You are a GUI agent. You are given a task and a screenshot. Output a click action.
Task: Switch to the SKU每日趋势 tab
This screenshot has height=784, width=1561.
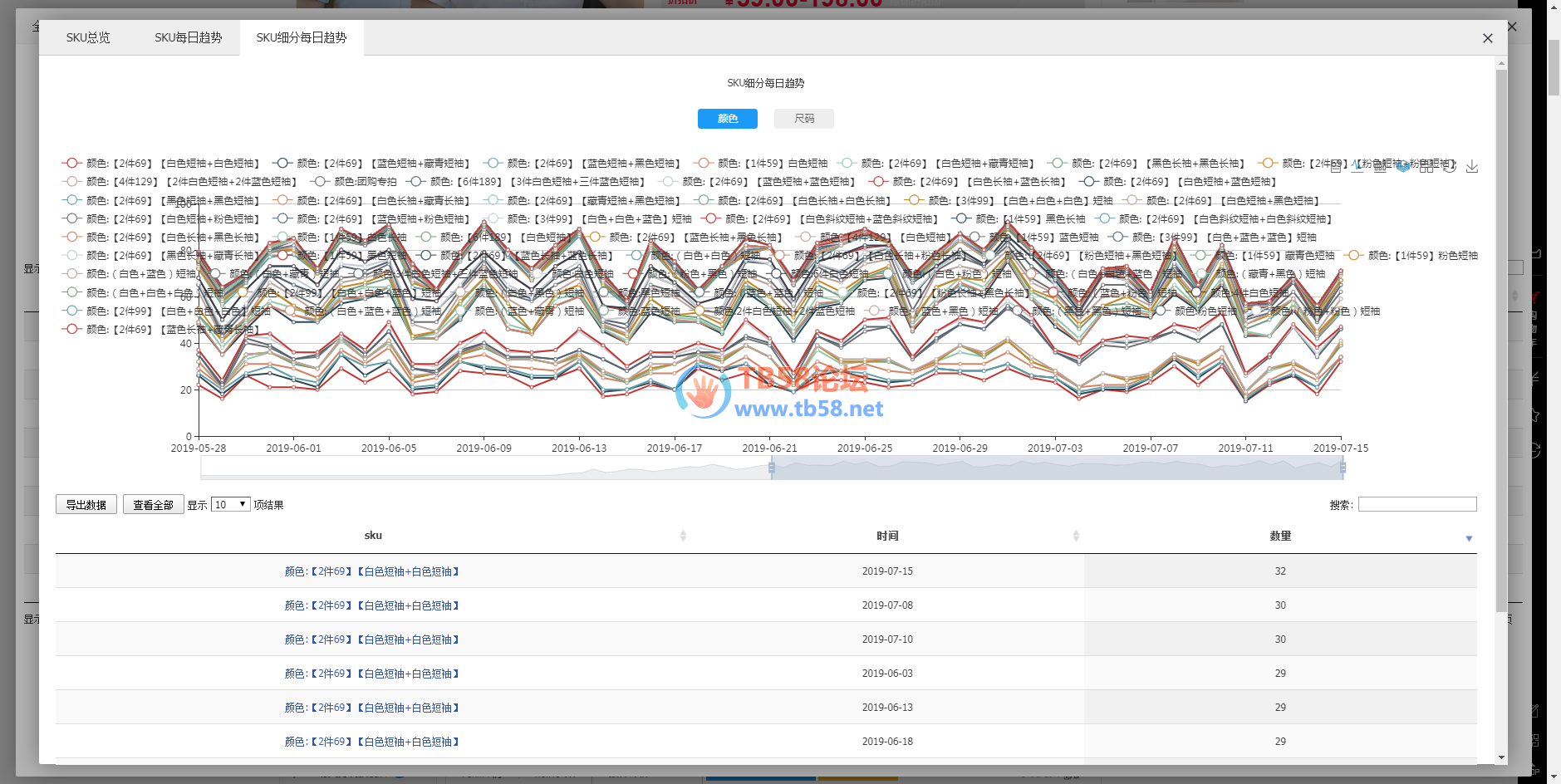188,37
